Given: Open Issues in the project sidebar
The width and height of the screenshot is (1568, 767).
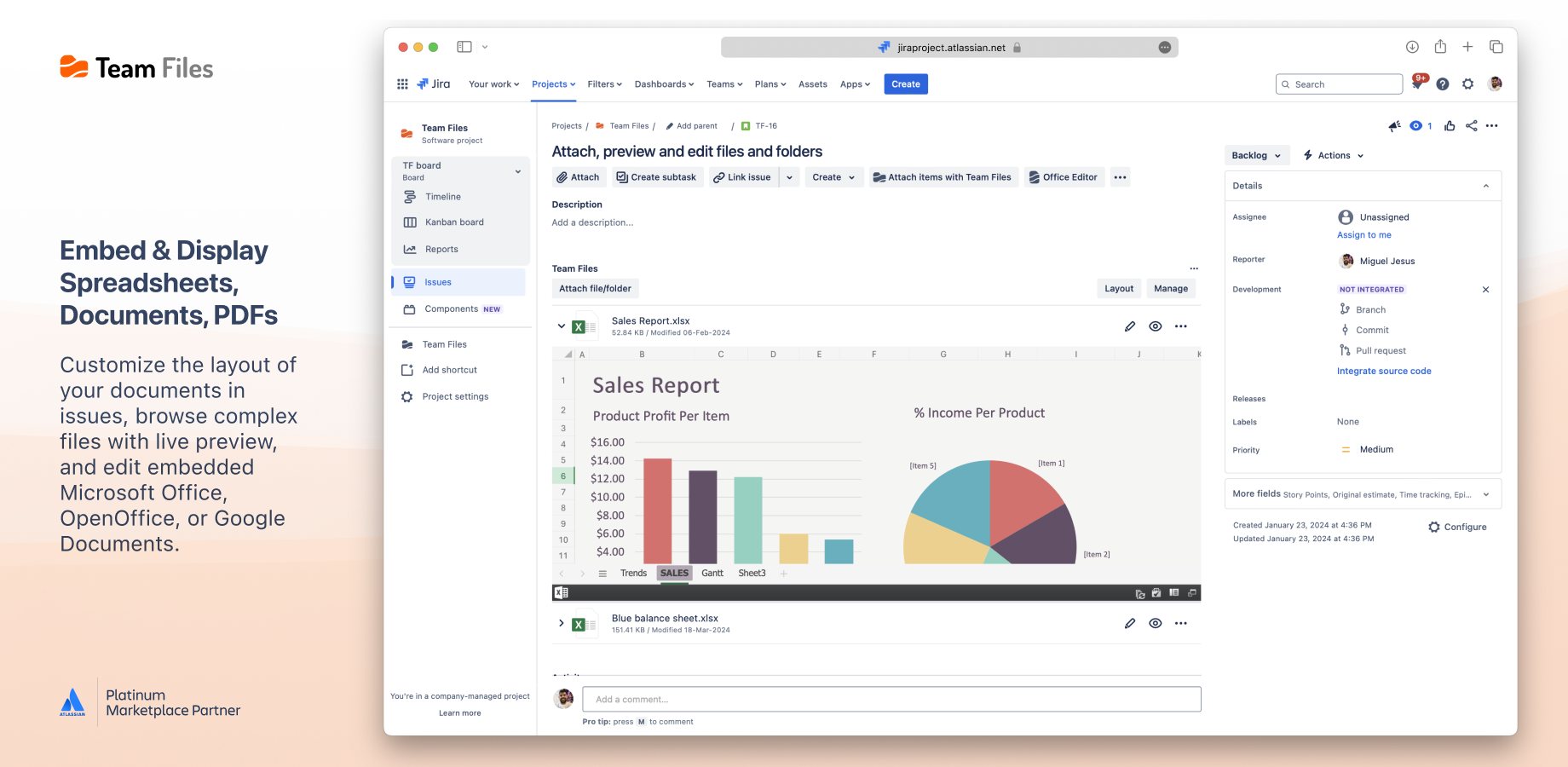Looking at the screenshot, I should click(x=459, y=282).
